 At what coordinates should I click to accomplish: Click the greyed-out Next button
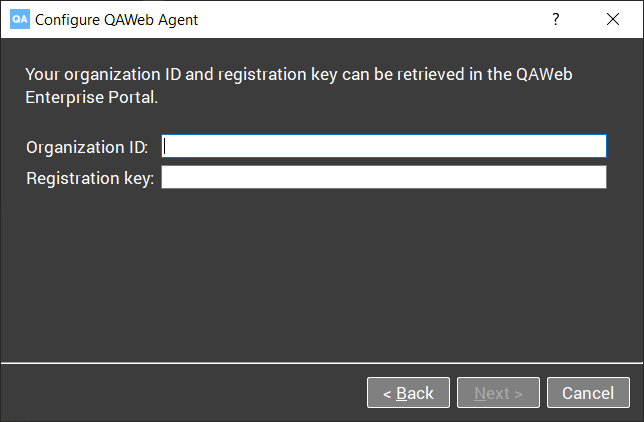(498, 393)
